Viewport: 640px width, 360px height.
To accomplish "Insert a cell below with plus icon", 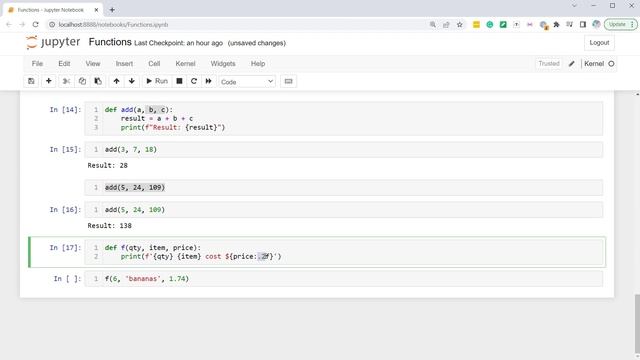I will click(x=49, y=81).
